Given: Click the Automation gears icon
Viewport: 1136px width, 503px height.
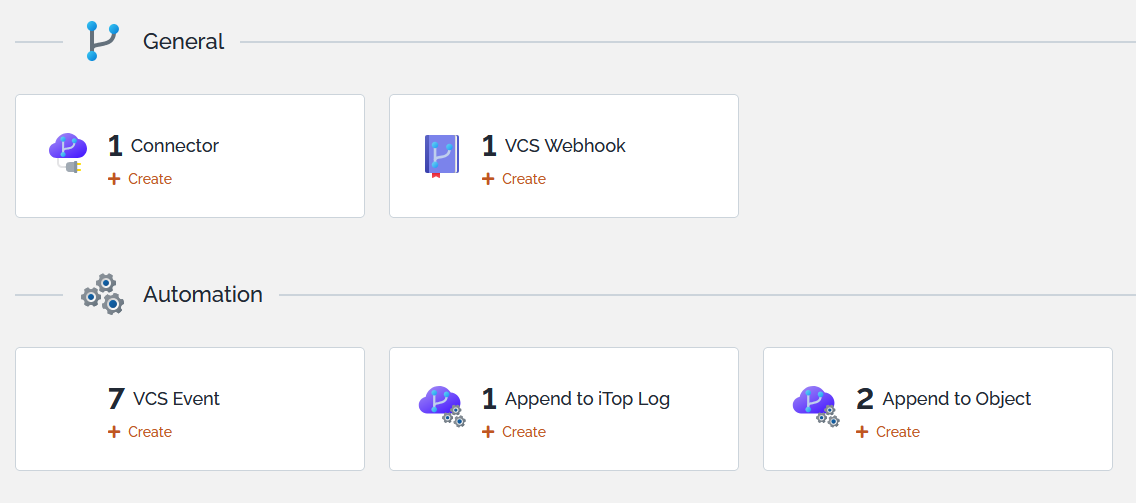Looking at the screenshot, I should 102,294.
